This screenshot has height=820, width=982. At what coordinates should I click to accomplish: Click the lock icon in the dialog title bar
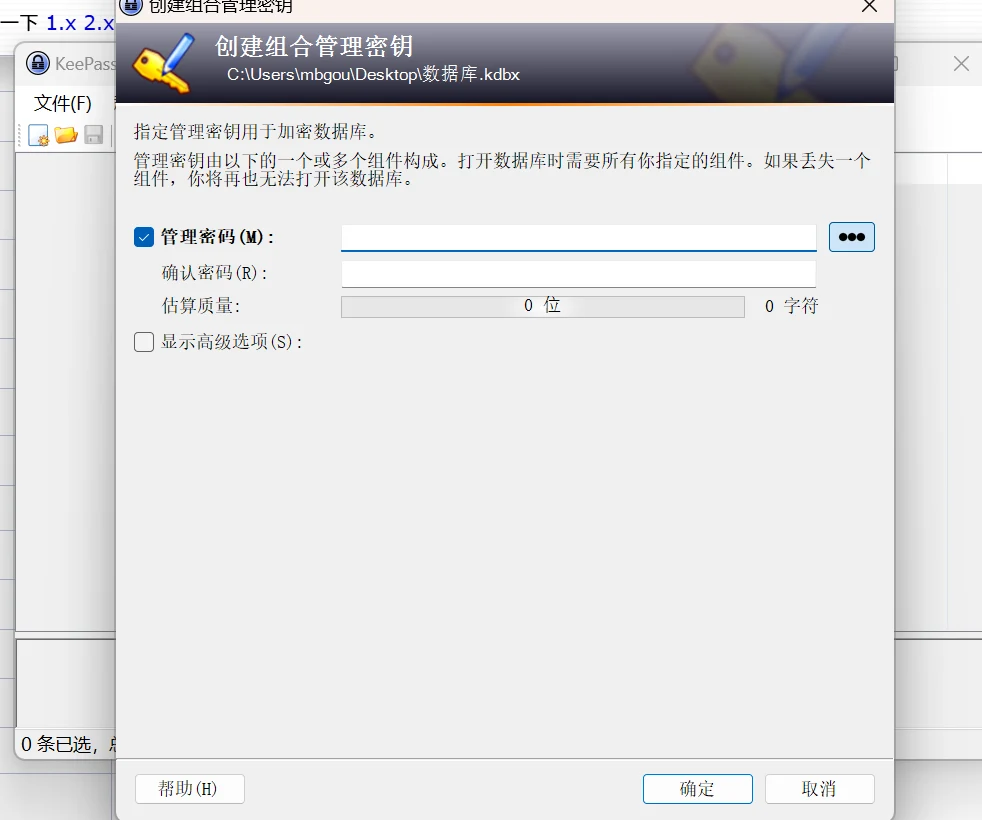[x=131, y=6]
